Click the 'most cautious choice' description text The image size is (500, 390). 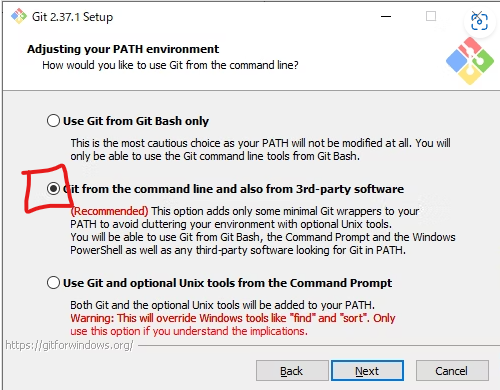[x=260, y=149]
